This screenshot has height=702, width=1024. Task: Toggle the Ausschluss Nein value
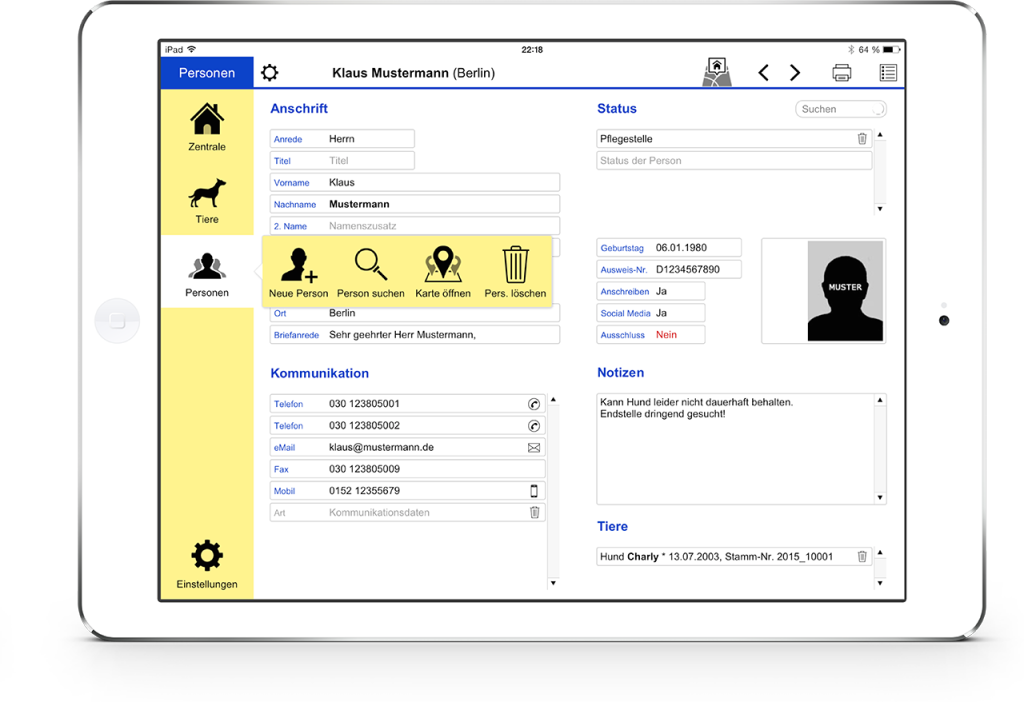click(666, 334)
